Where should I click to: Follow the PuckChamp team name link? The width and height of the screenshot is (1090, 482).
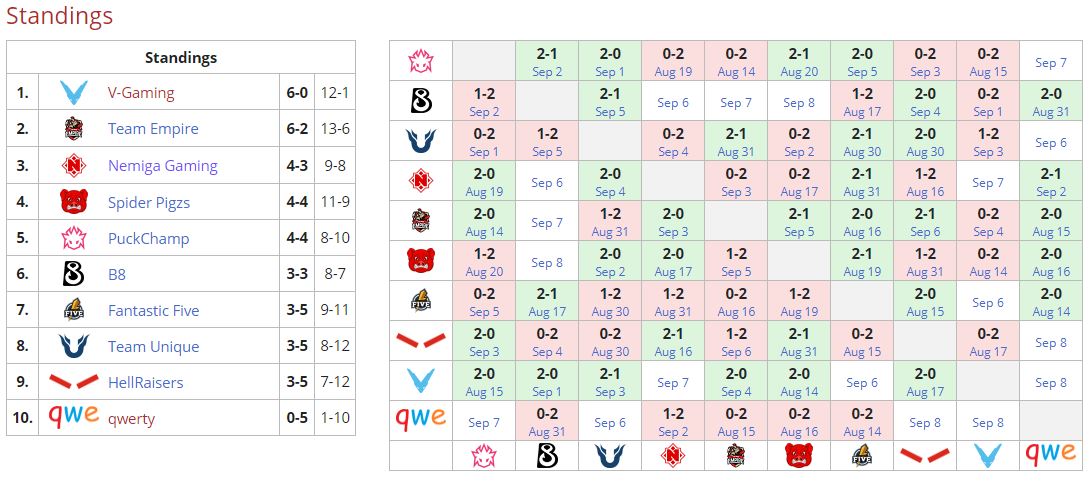tap(148, 238)
